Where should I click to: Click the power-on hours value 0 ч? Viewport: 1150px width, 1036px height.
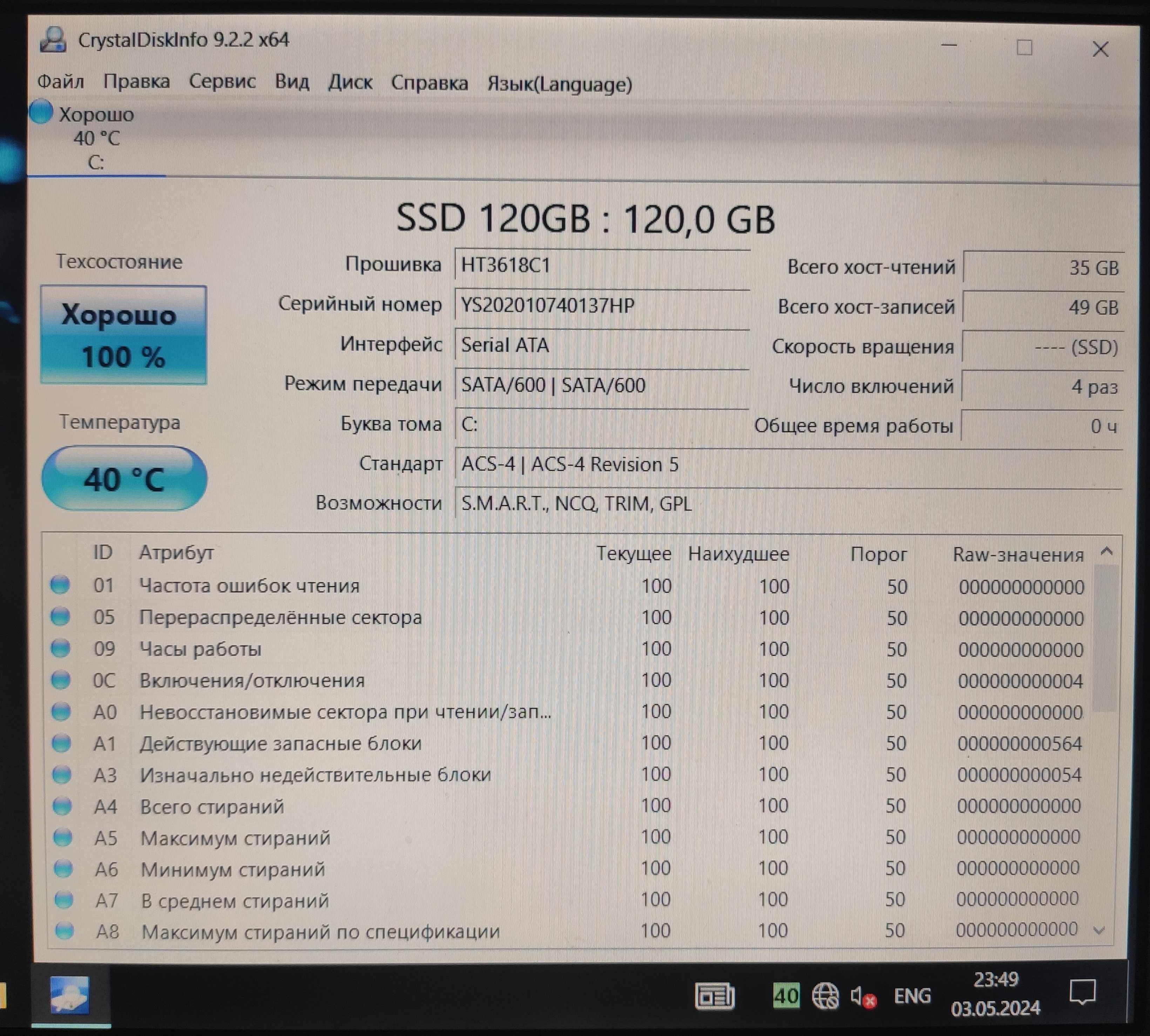point(1042,426)
